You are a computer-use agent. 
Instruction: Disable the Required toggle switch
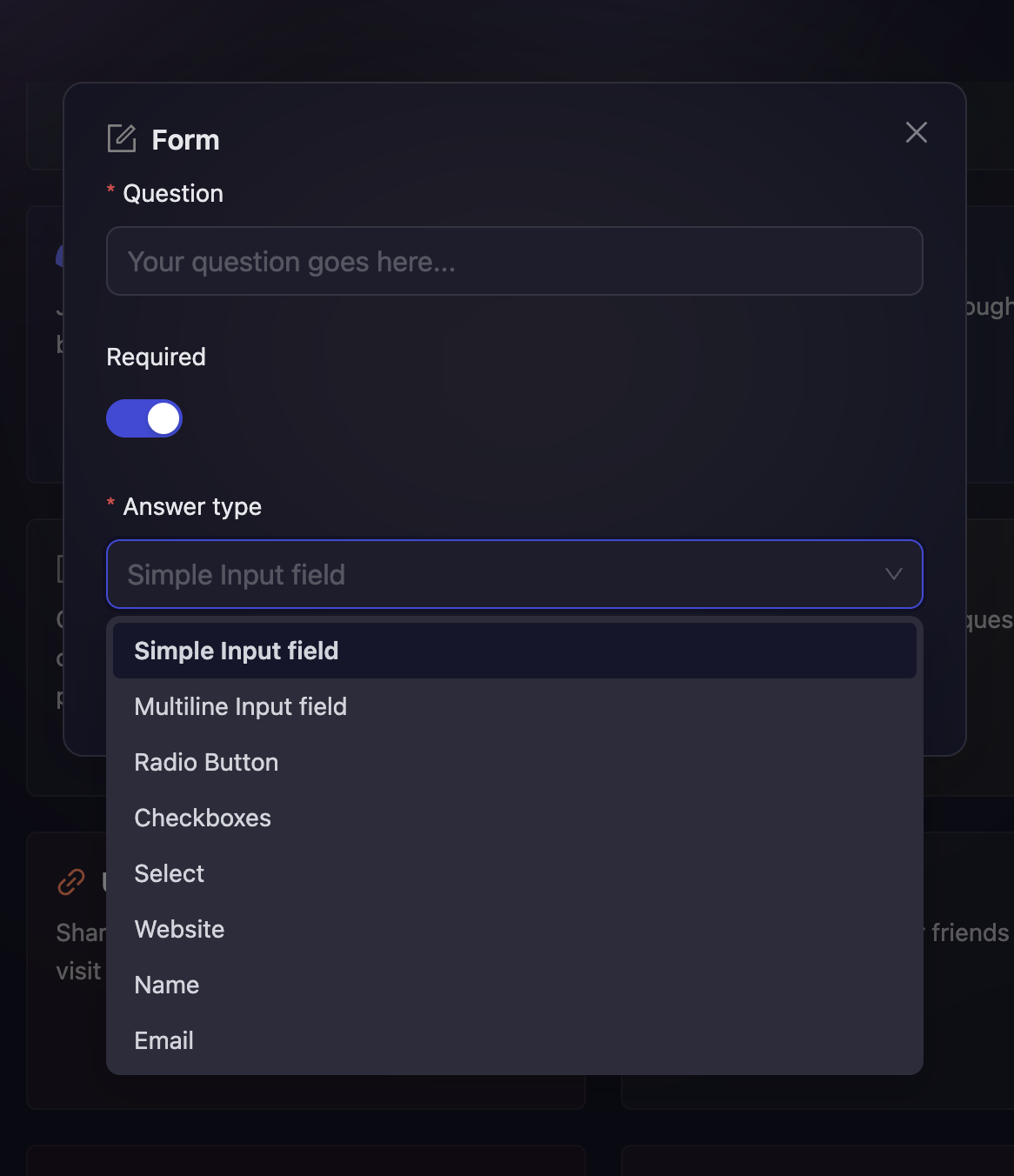144,418
